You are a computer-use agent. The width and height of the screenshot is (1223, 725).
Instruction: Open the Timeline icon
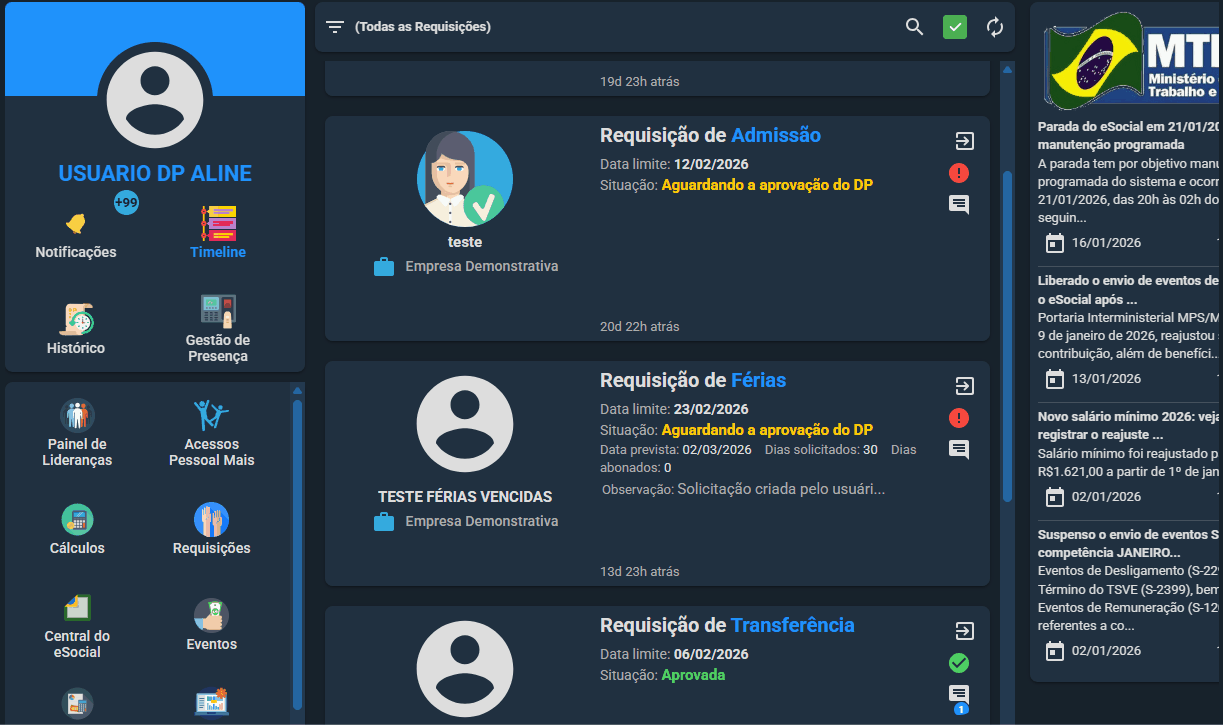(x=218, y=222)
